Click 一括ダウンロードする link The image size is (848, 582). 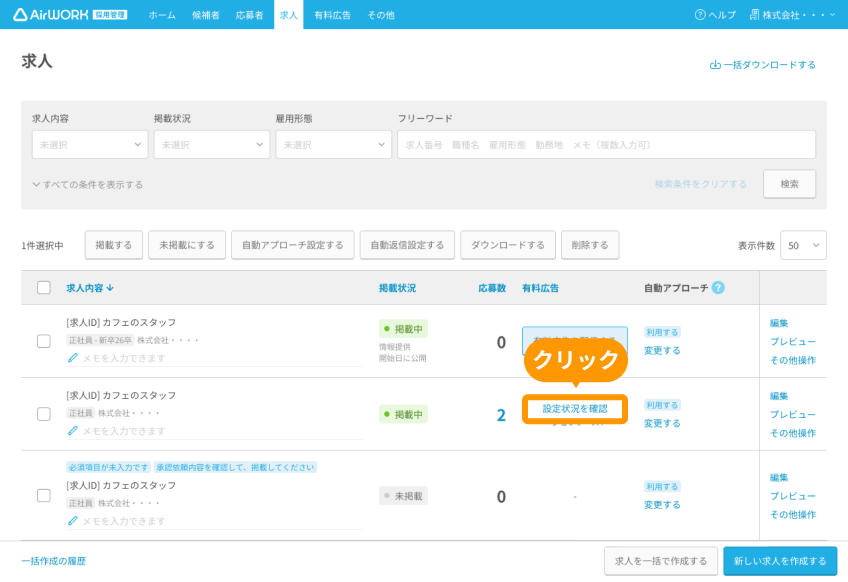(763, 64)
